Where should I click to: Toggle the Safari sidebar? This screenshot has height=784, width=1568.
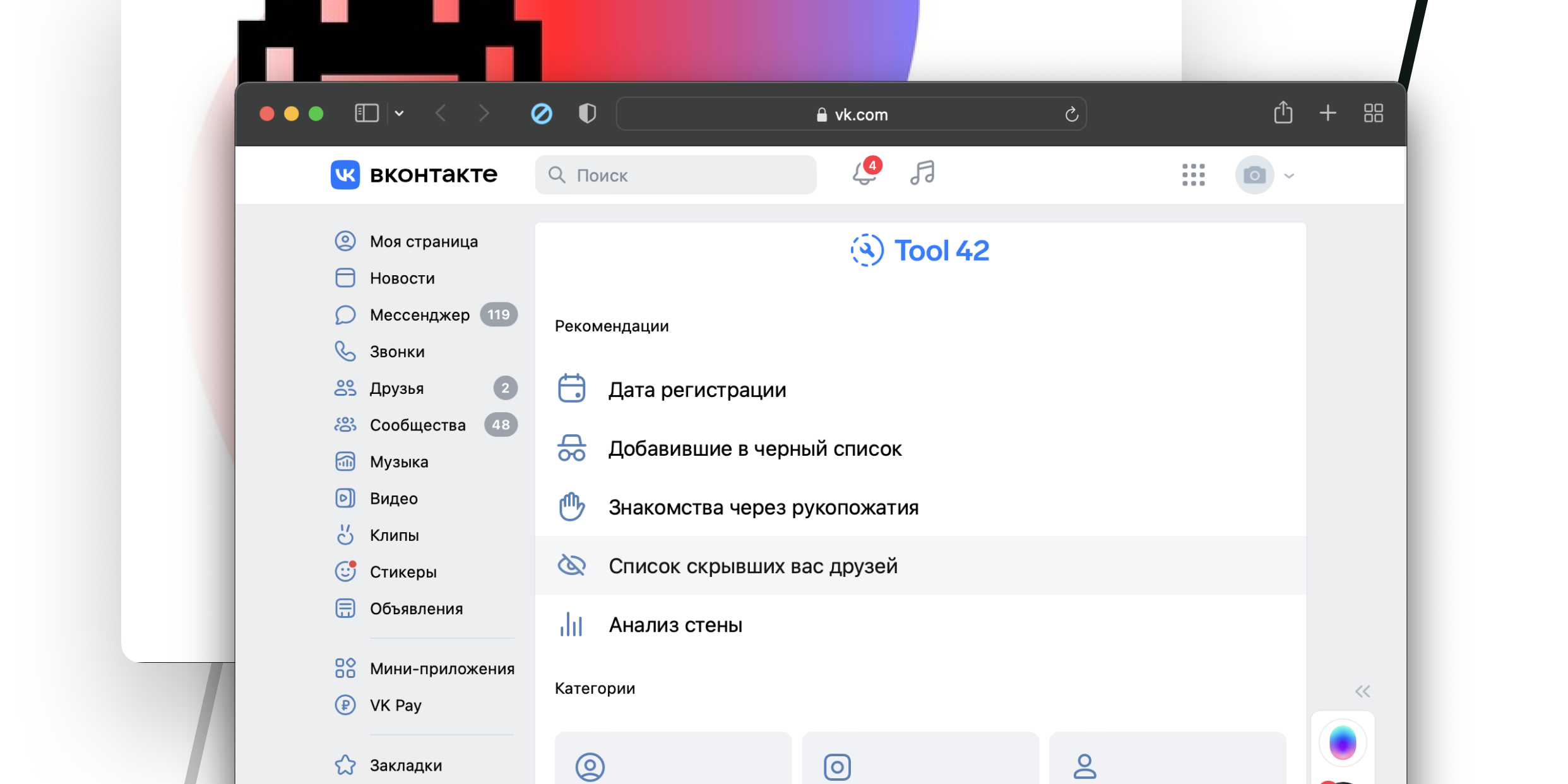click(367, 114)
